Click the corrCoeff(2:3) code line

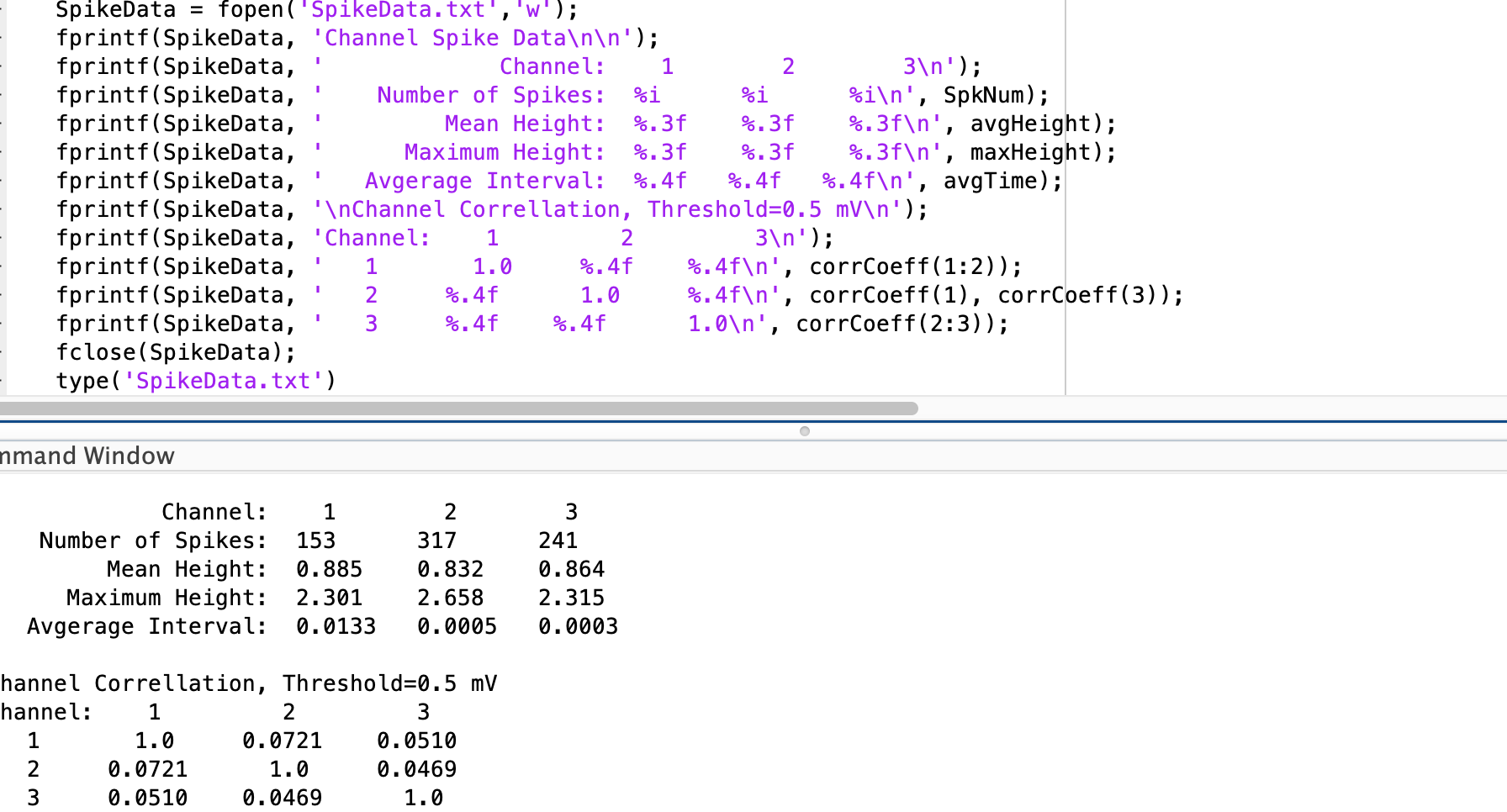[532, 324]
